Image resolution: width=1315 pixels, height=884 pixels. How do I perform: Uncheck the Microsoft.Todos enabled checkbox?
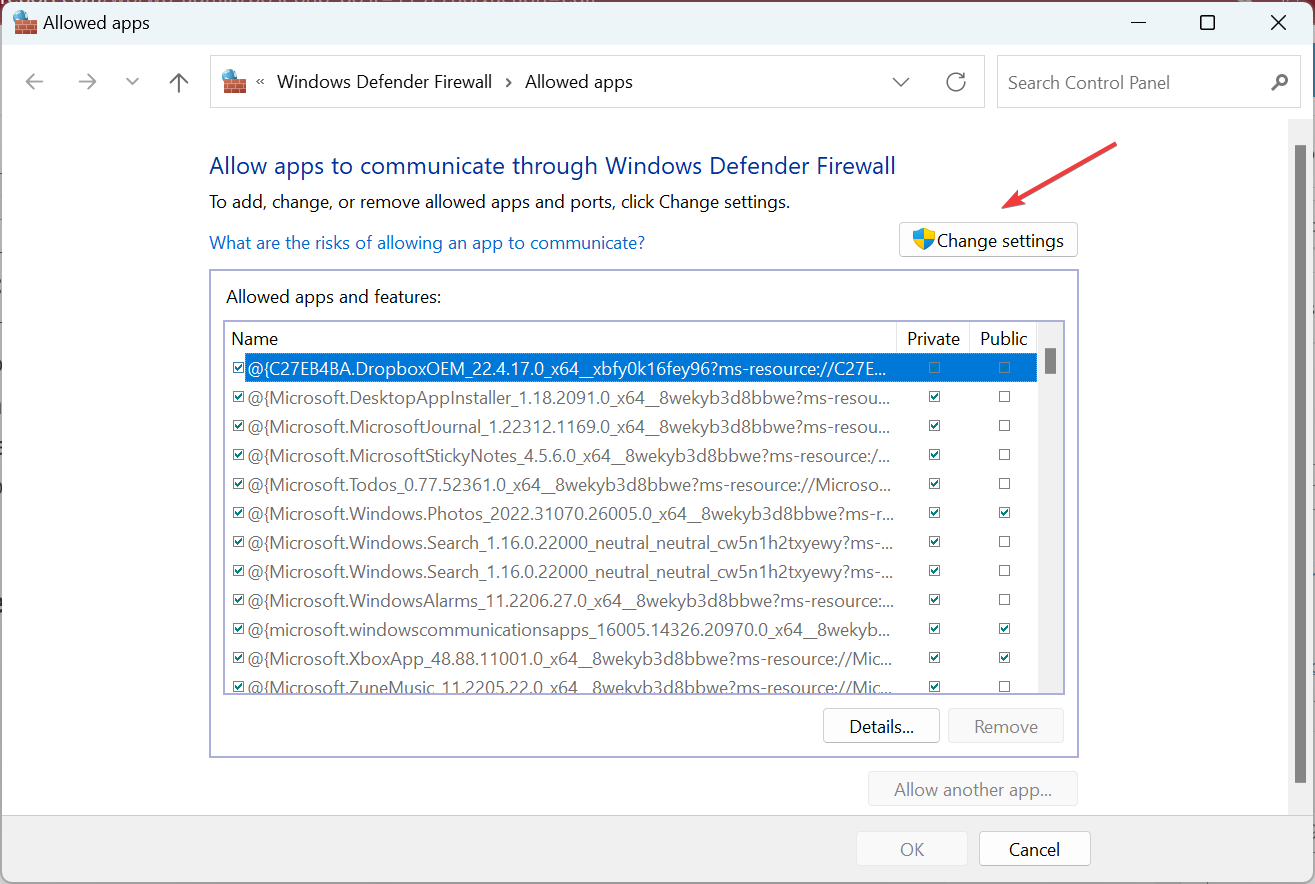tap(238, 484)
